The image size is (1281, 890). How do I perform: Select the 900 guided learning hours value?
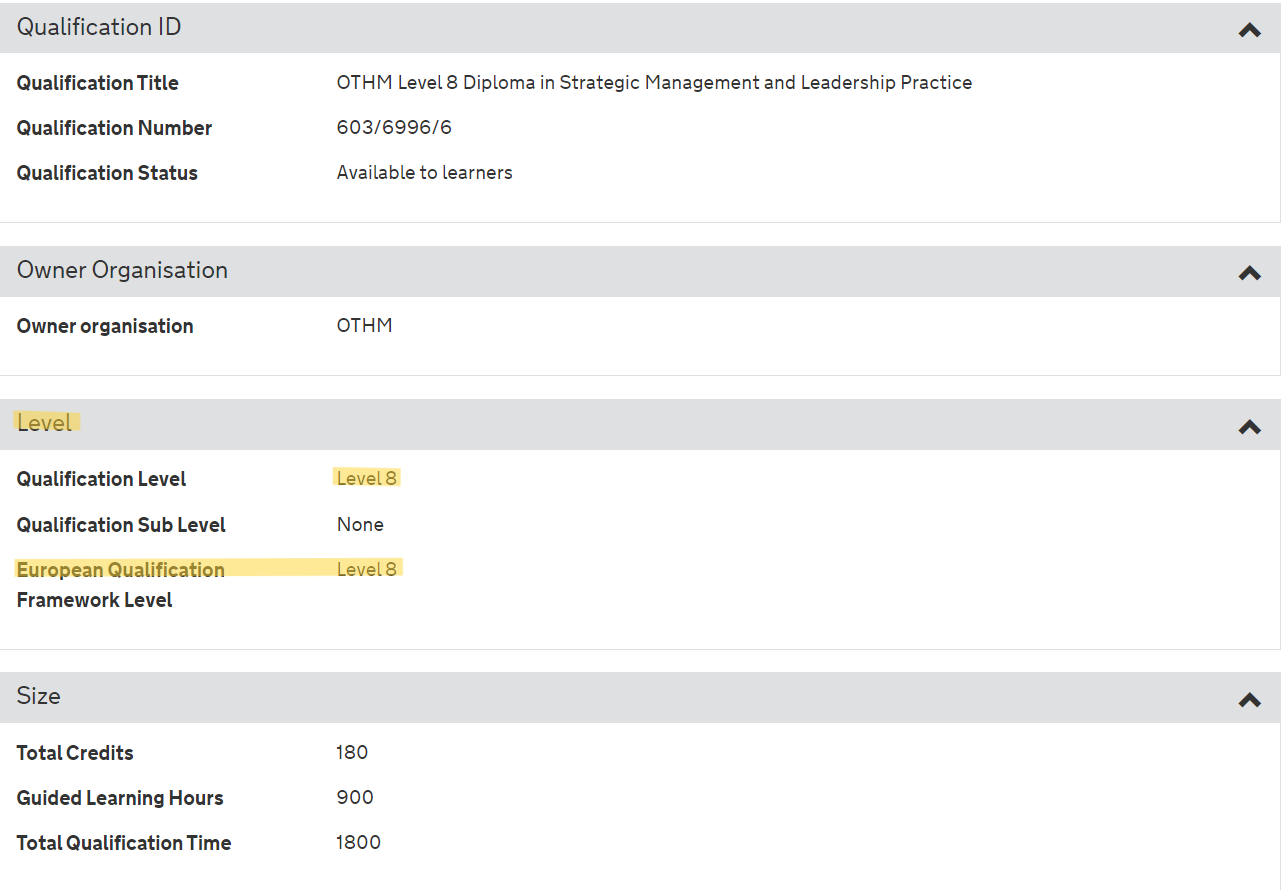coord(355,798)
